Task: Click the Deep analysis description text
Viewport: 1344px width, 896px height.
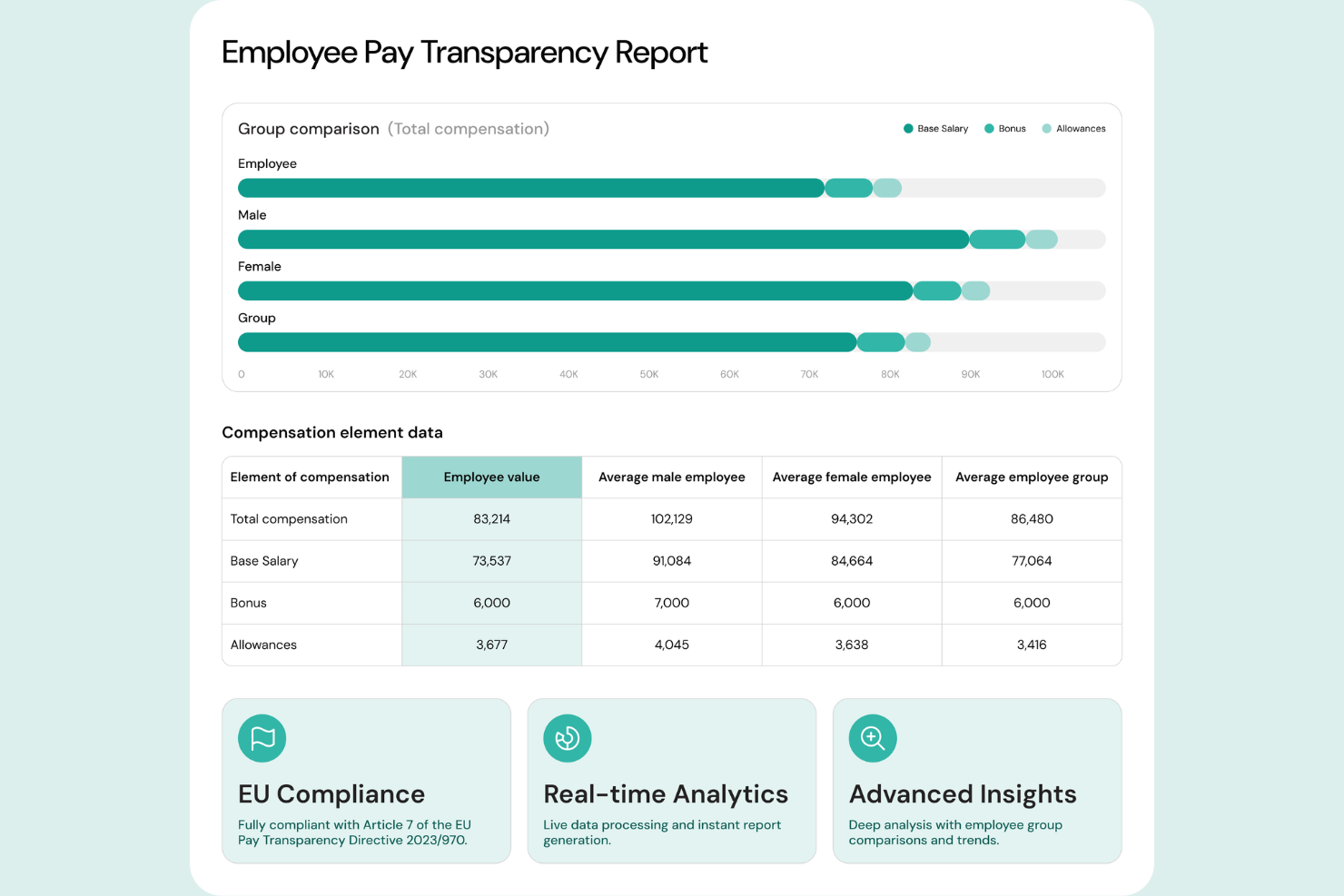Action: (x=955, y=832)
